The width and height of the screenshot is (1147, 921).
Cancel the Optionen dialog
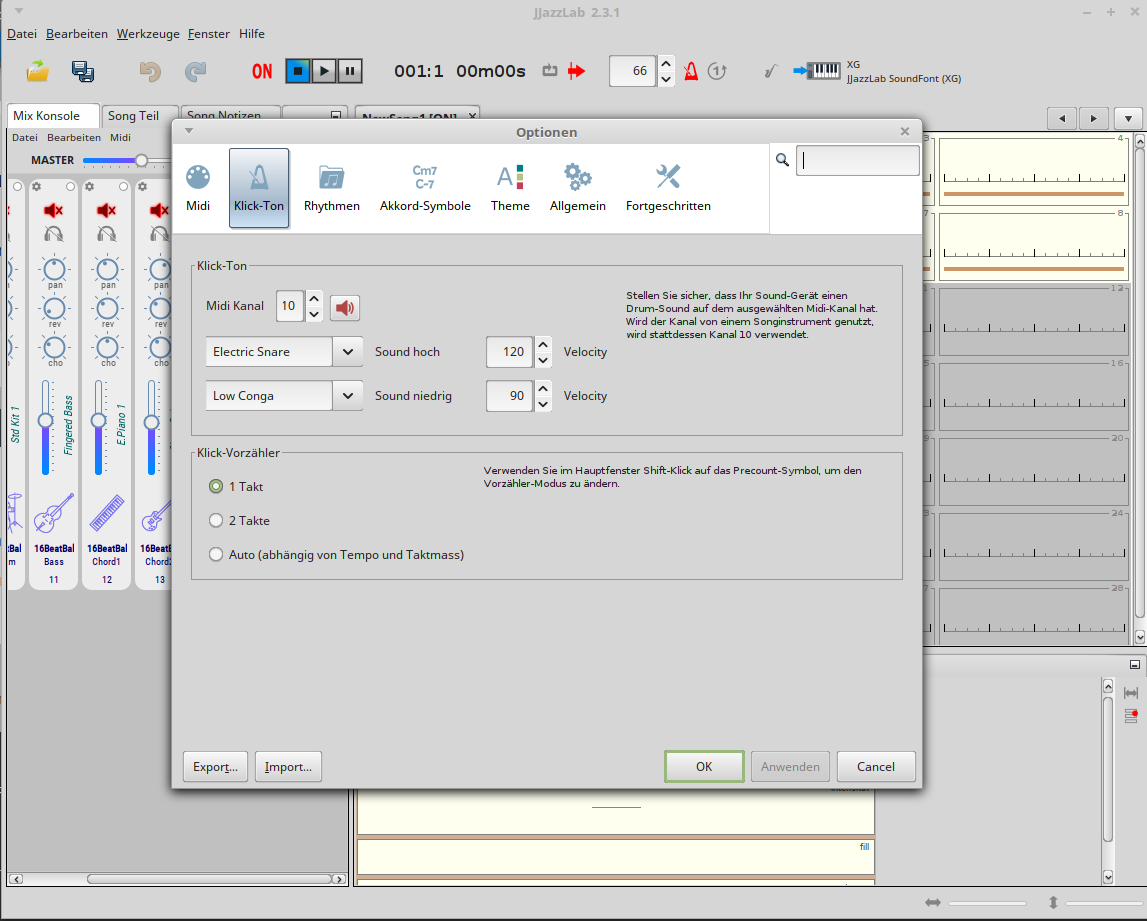[876, 767]
